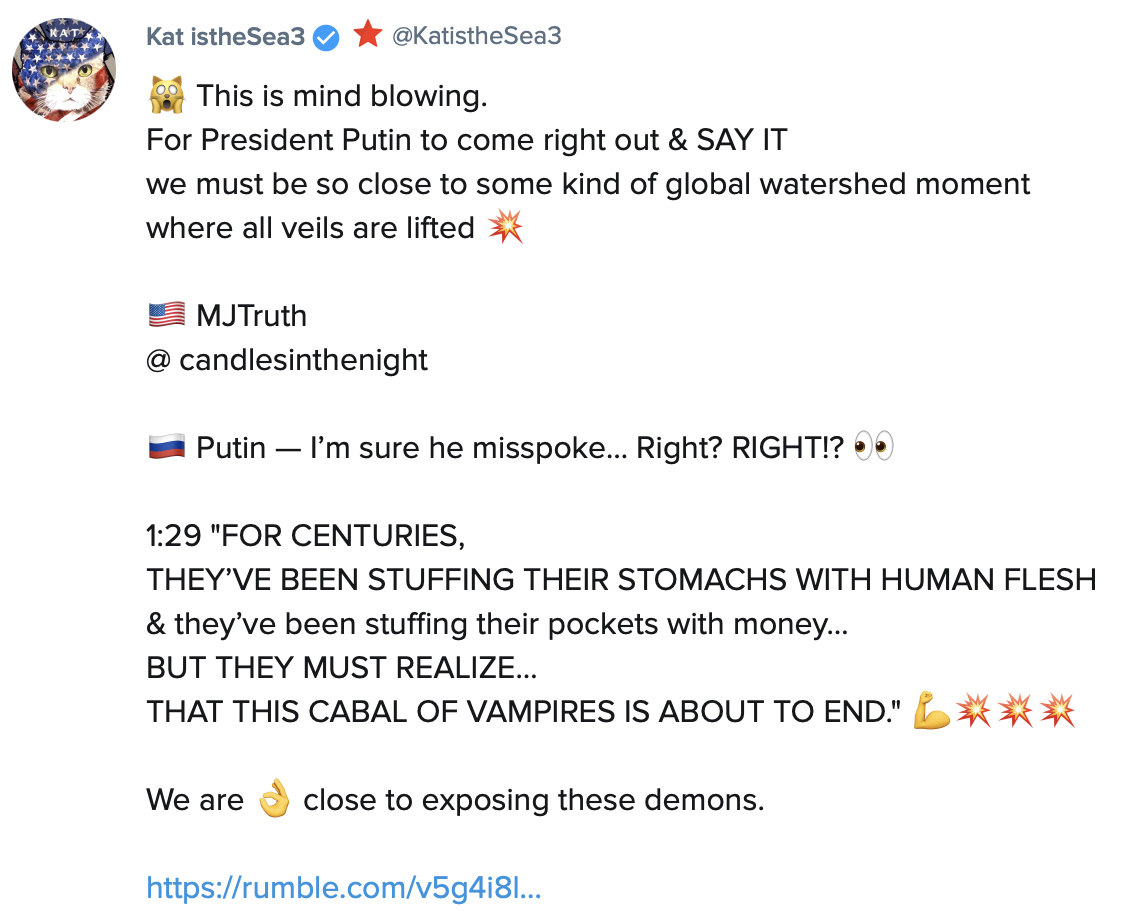
Task: Open the Kat istheSea3 display name
Action: point(226,37)
